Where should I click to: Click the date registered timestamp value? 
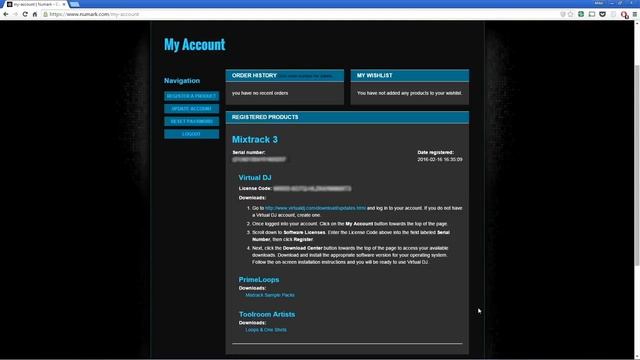click(x=440, y=160)
